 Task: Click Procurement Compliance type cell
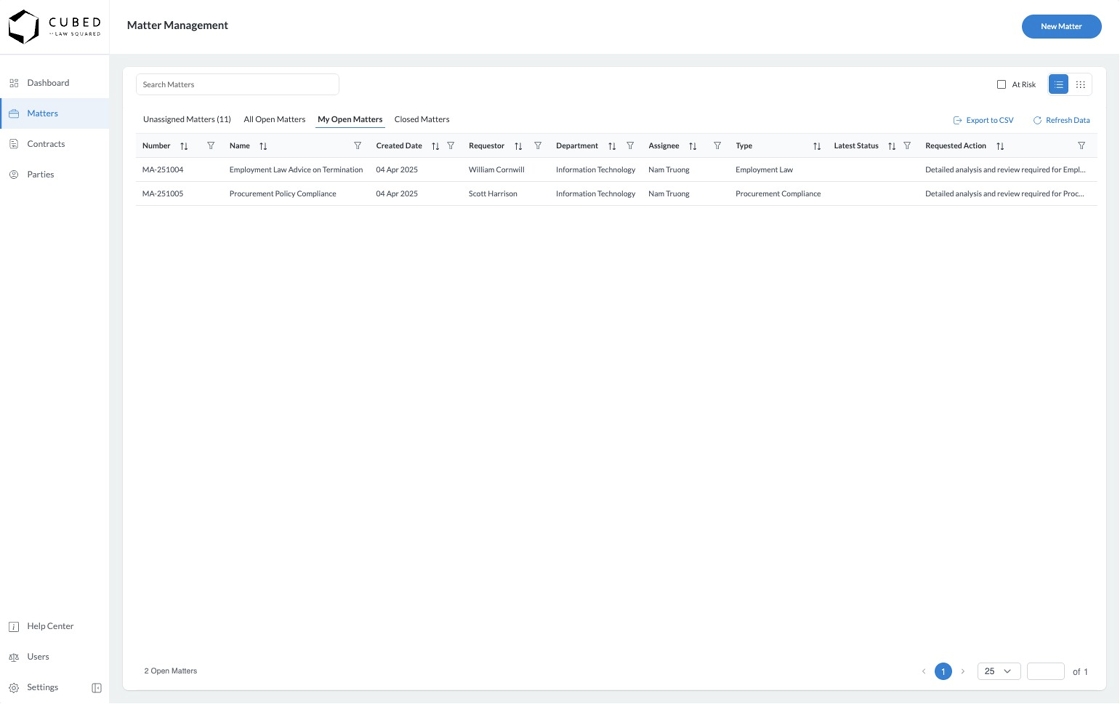[778, 193]
